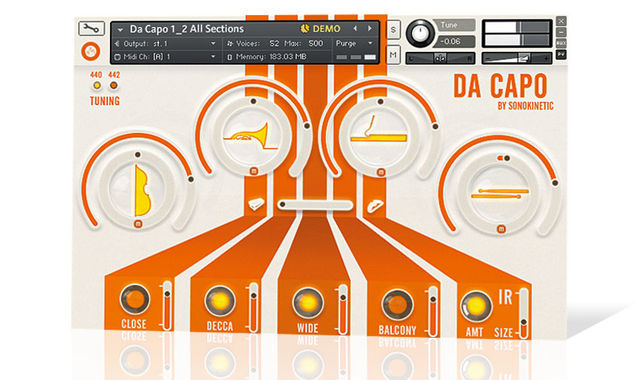Screen dimensions: 640x380
Task: Click the DEMO status icon
Action: click(x=304, y=29)
